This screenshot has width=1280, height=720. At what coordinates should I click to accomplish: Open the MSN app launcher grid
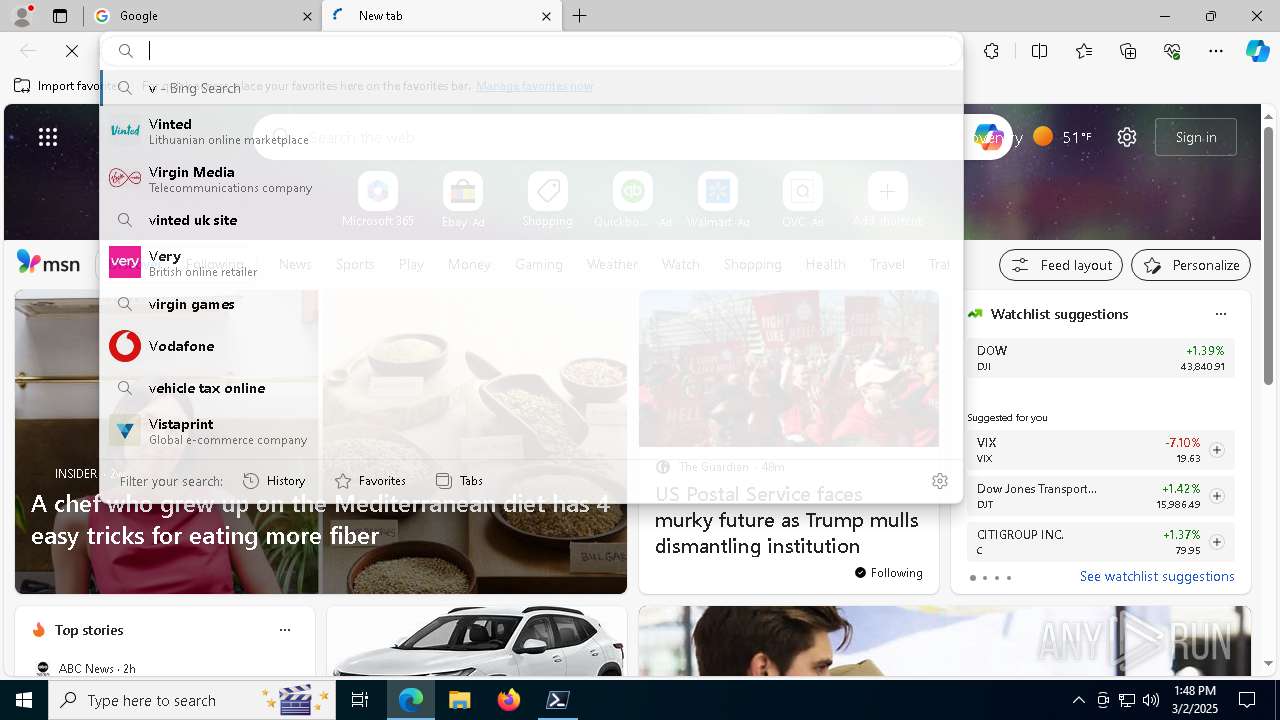click(48, 137)
